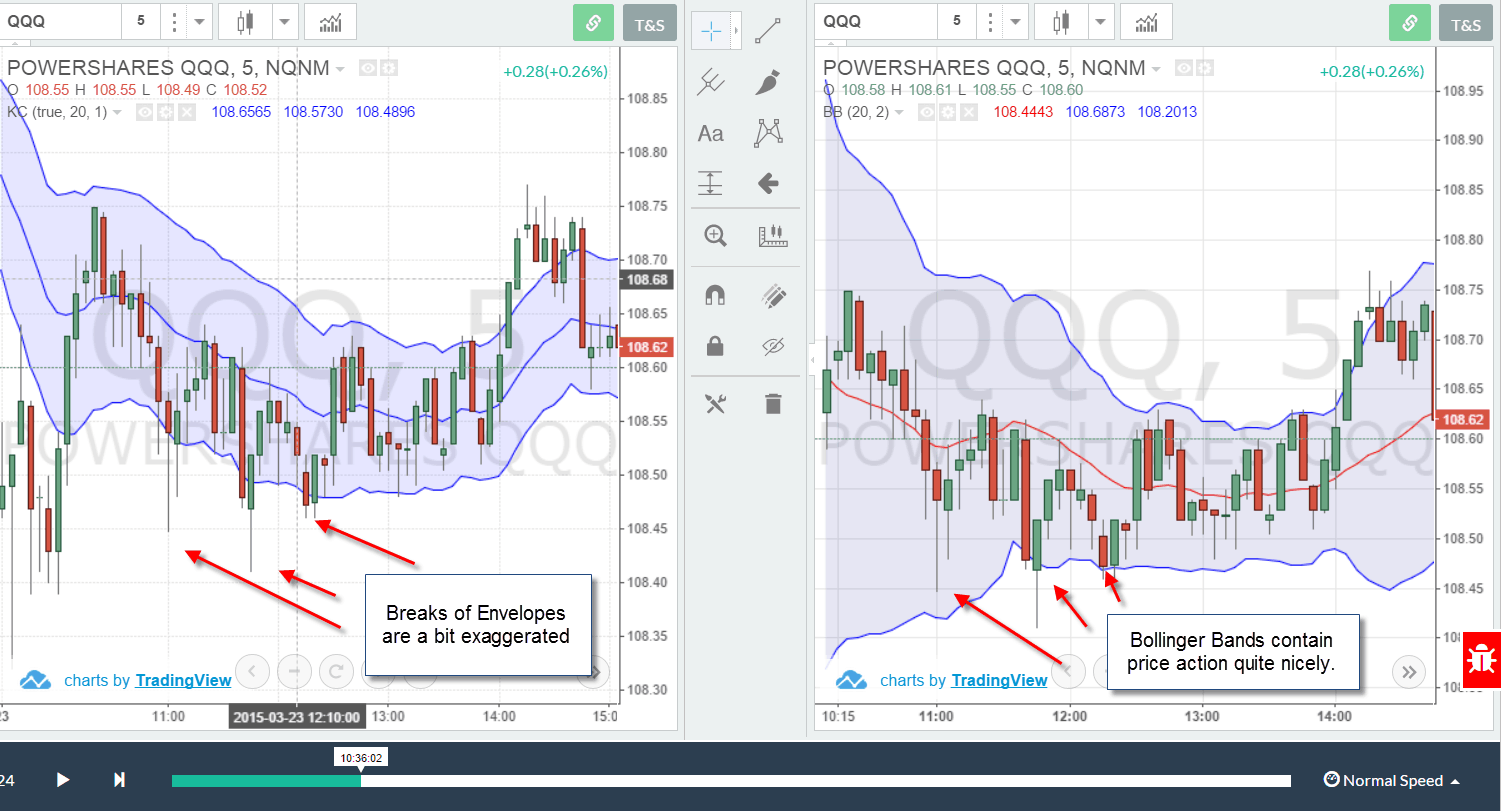
Task: Toggle the magnet snap mode
Action: tap(715, 294)
